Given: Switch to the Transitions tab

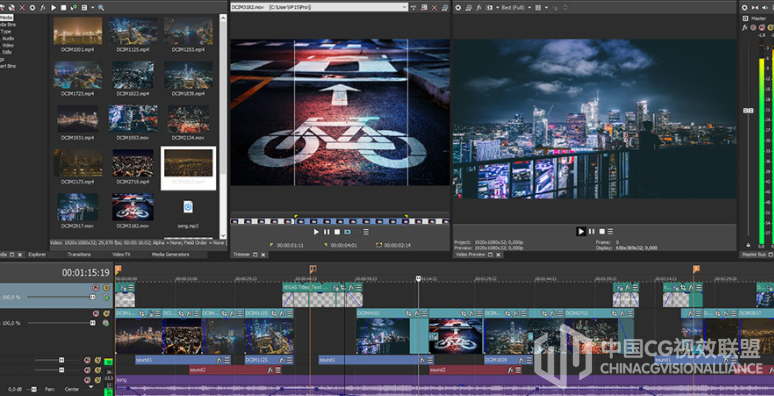Looking at the screenshot, I should pos(79,254).
